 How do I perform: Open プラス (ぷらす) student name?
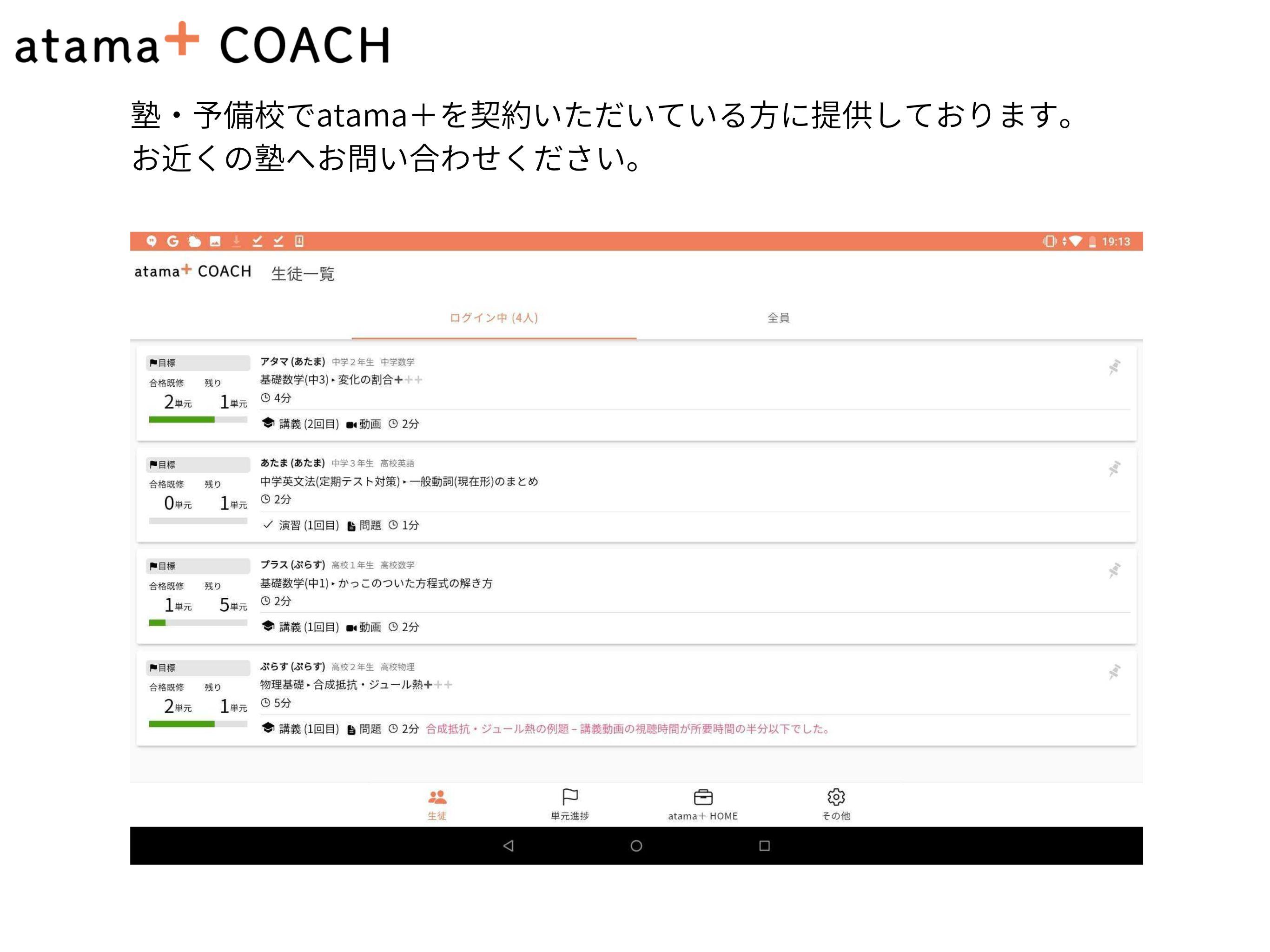pyautogui.click(x=292, y=564)
